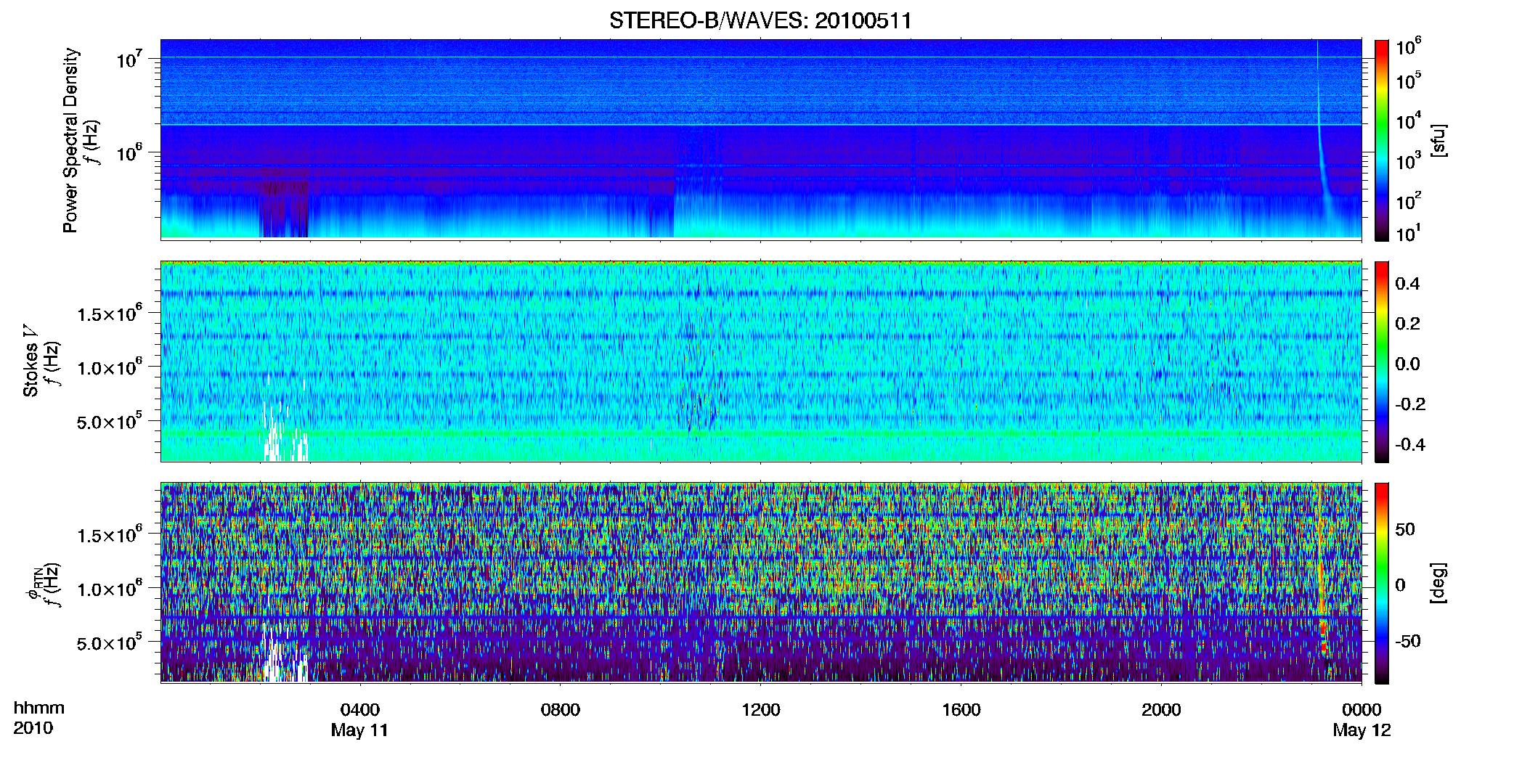Click the "[deg]" units label
Image resolution: width=1522 pixels, height=784 pixels.
point(1438,583)
